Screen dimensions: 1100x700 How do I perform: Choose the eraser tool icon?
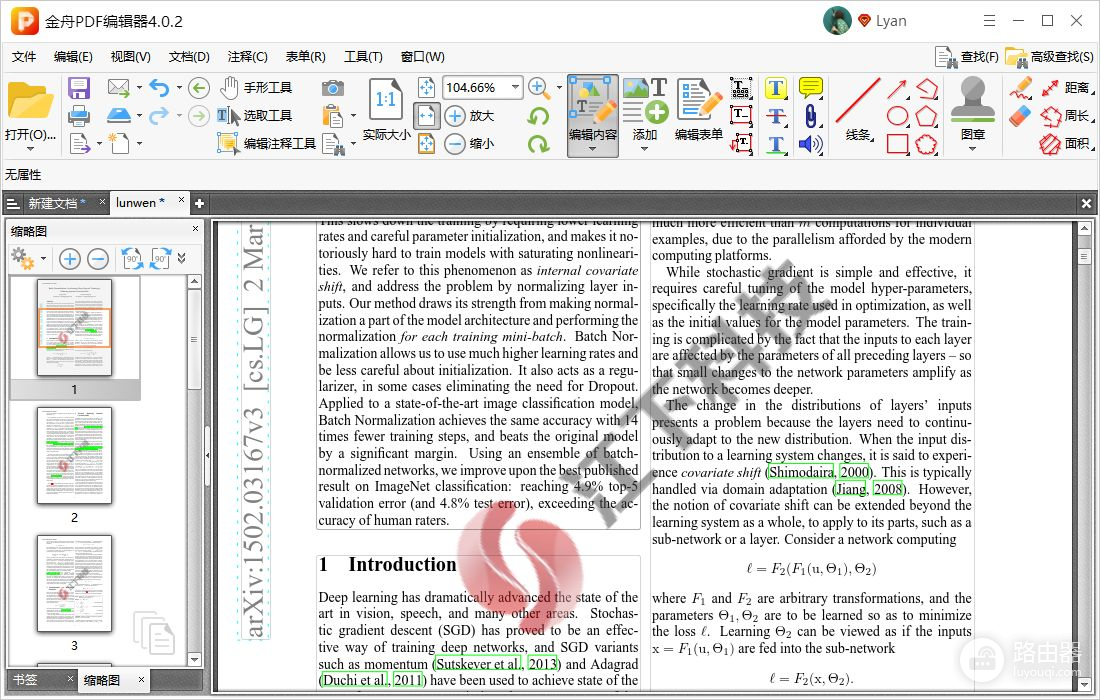pos(1019,116)
